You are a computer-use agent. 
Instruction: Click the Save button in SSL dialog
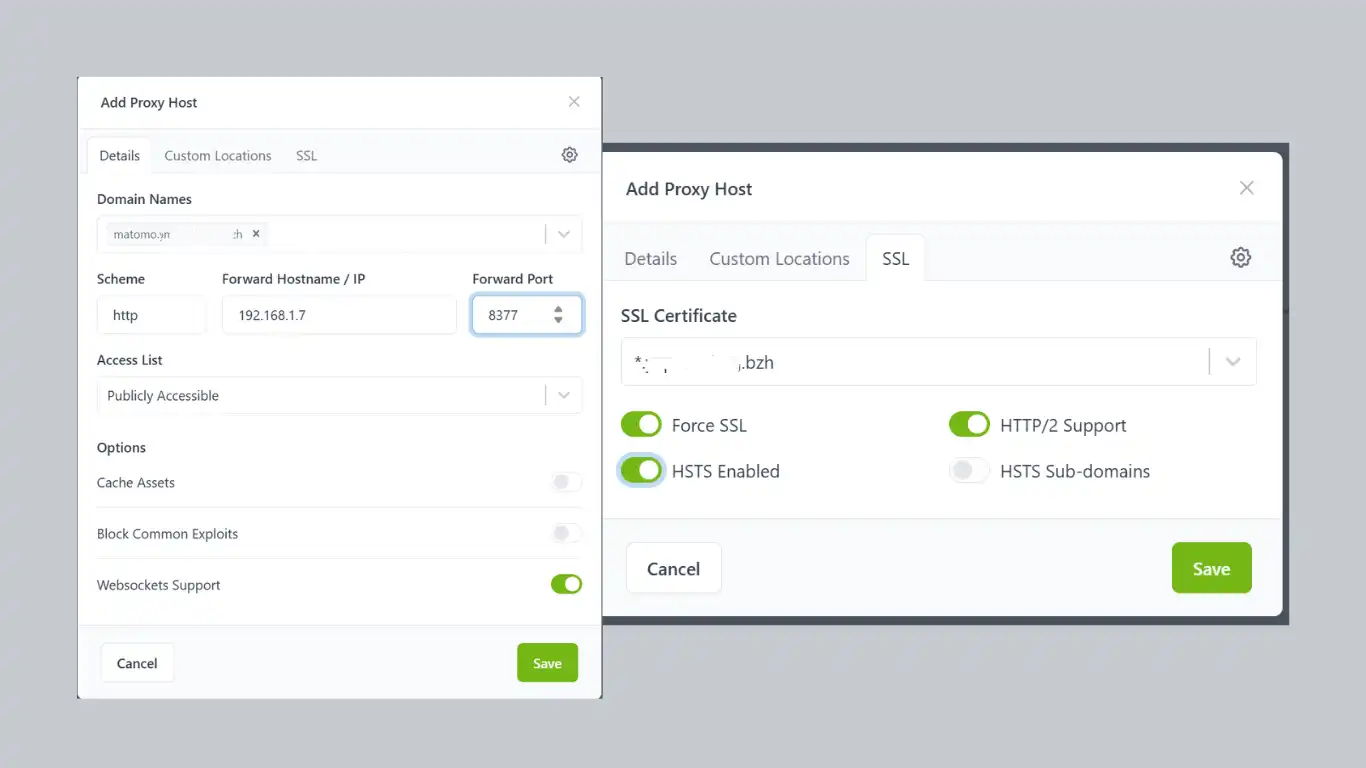pos(1211,568)
